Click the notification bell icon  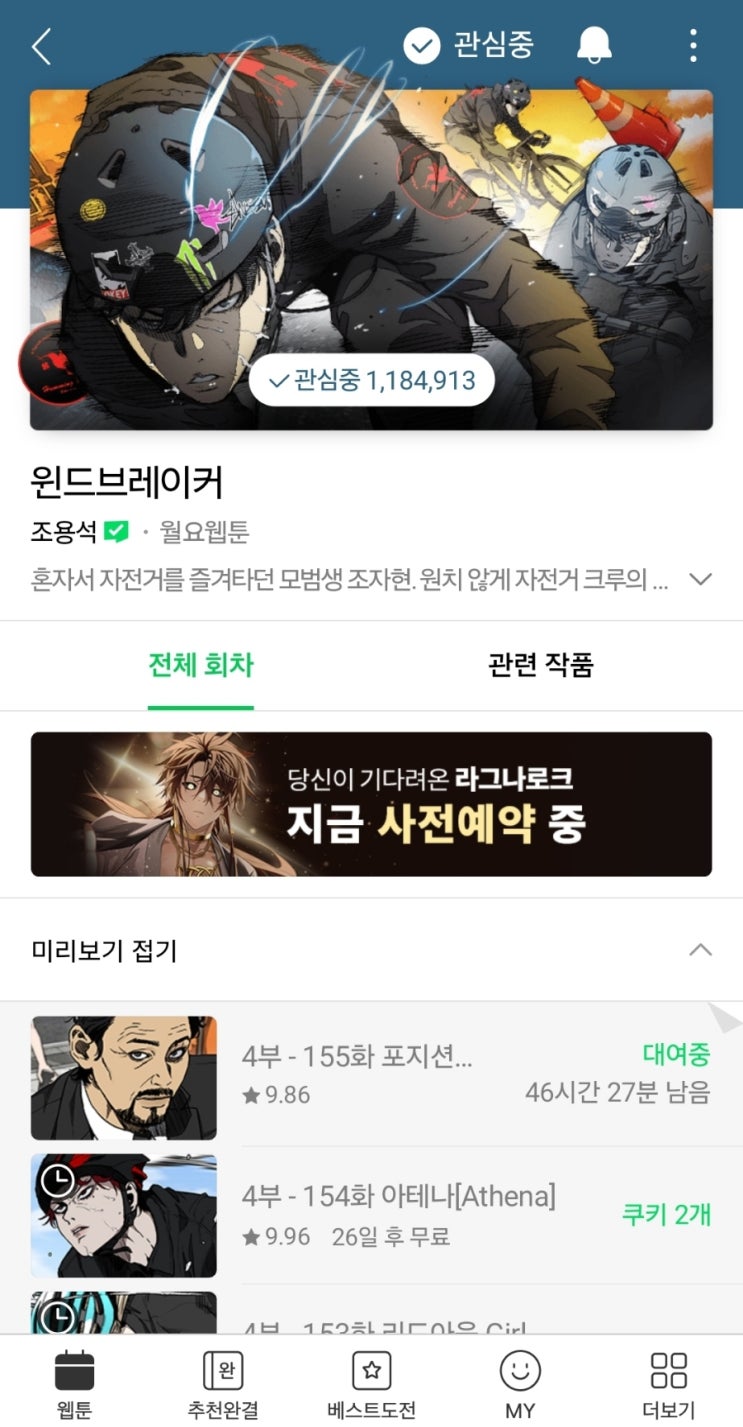pyautogui.click(x=594, y=45)
